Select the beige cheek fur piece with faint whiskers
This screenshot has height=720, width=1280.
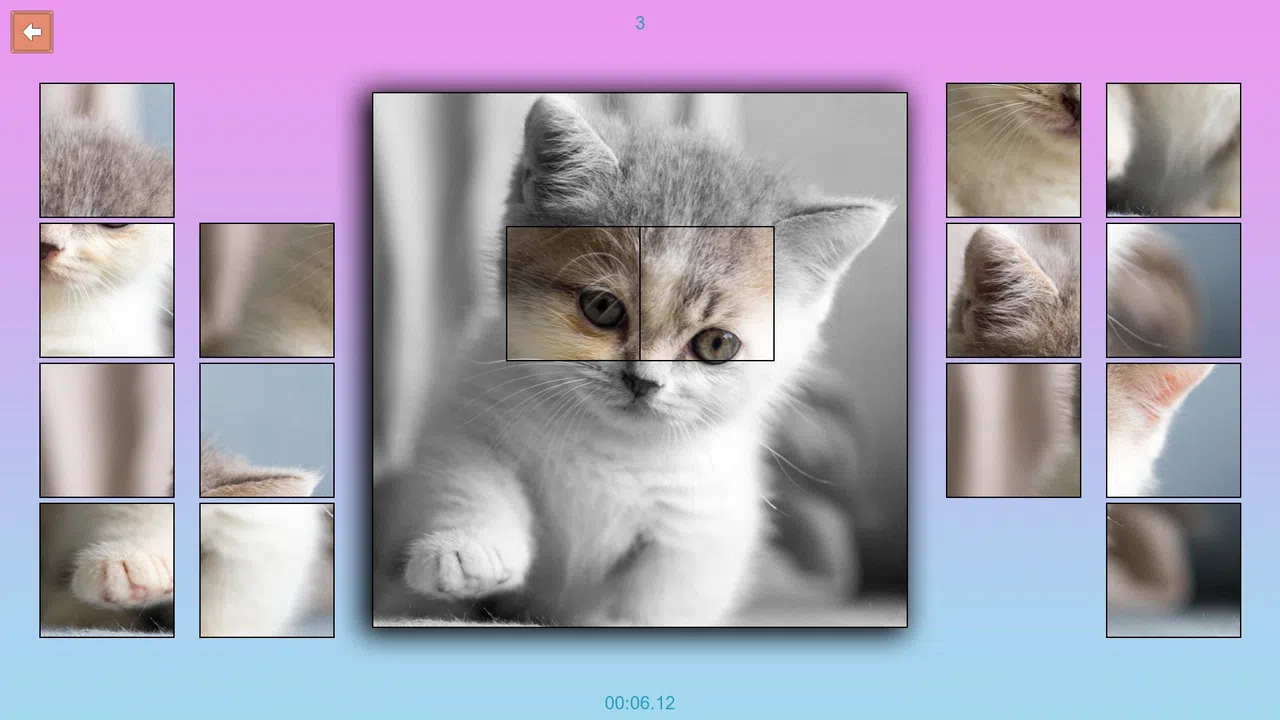pyautogui.click(x=267, y=290)
